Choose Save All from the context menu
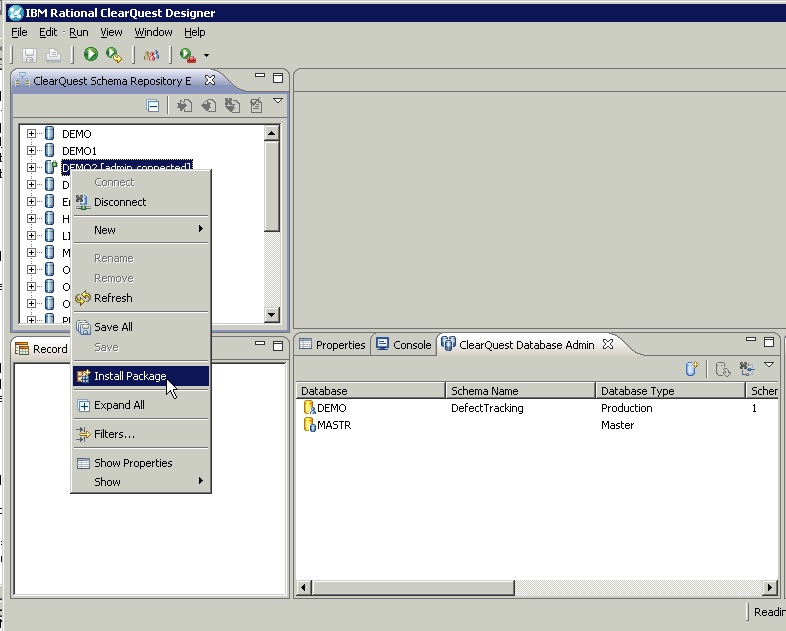 pos(141,327)
